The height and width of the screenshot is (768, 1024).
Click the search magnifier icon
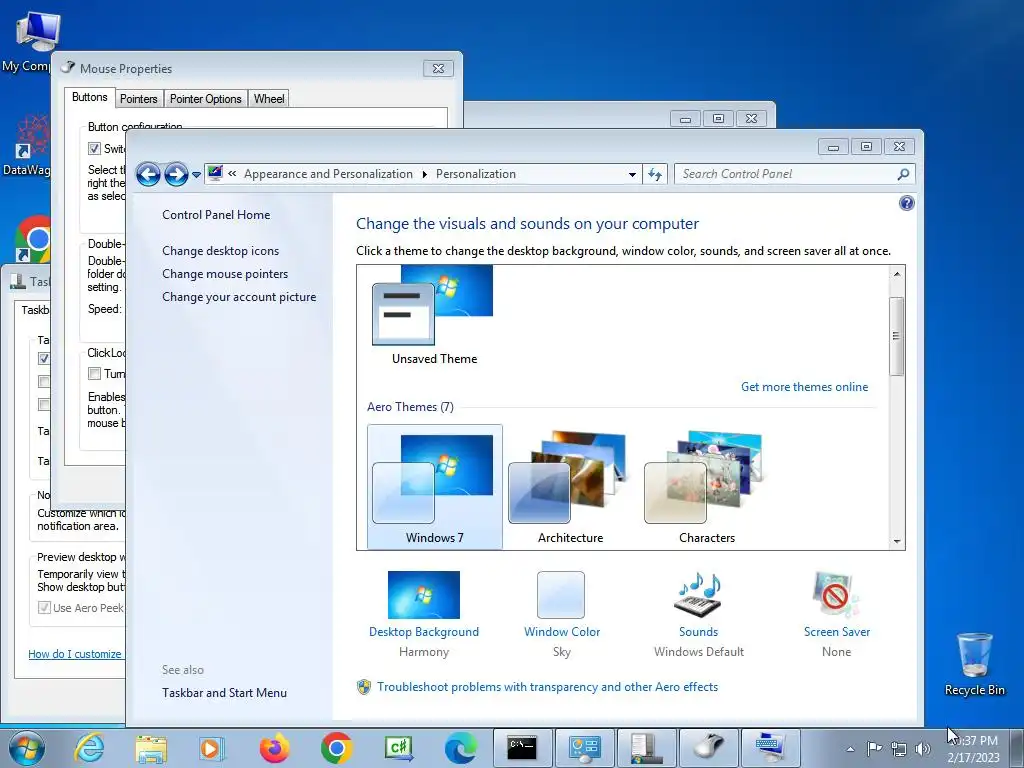pyautogui.click(x=903, y=174)
